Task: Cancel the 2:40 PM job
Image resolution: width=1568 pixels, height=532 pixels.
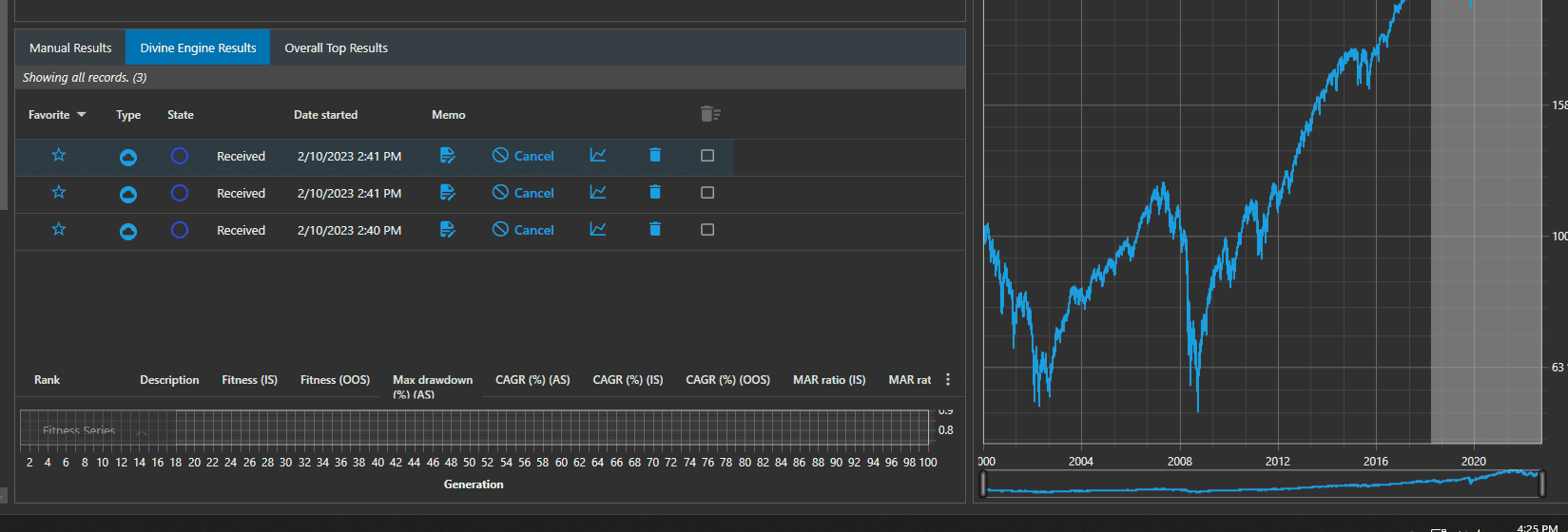Action: pos(523,230)
